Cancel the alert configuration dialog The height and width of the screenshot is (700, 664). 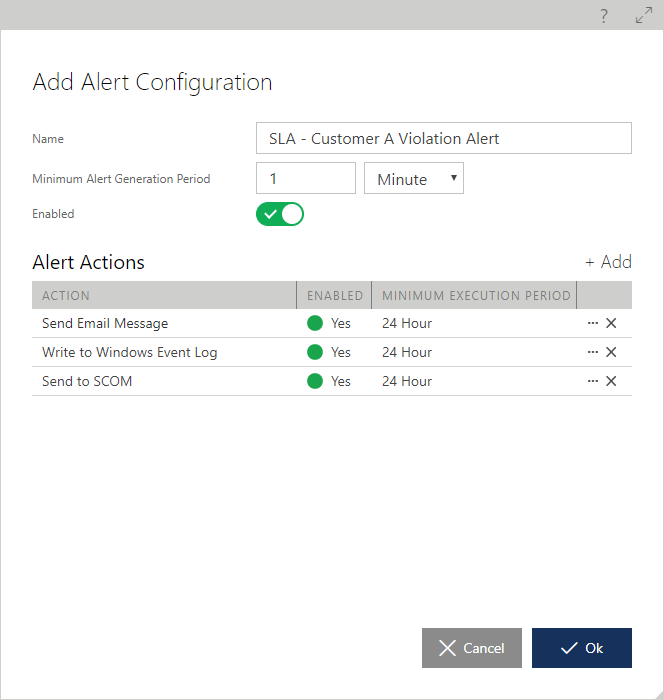tap(472, 648)
